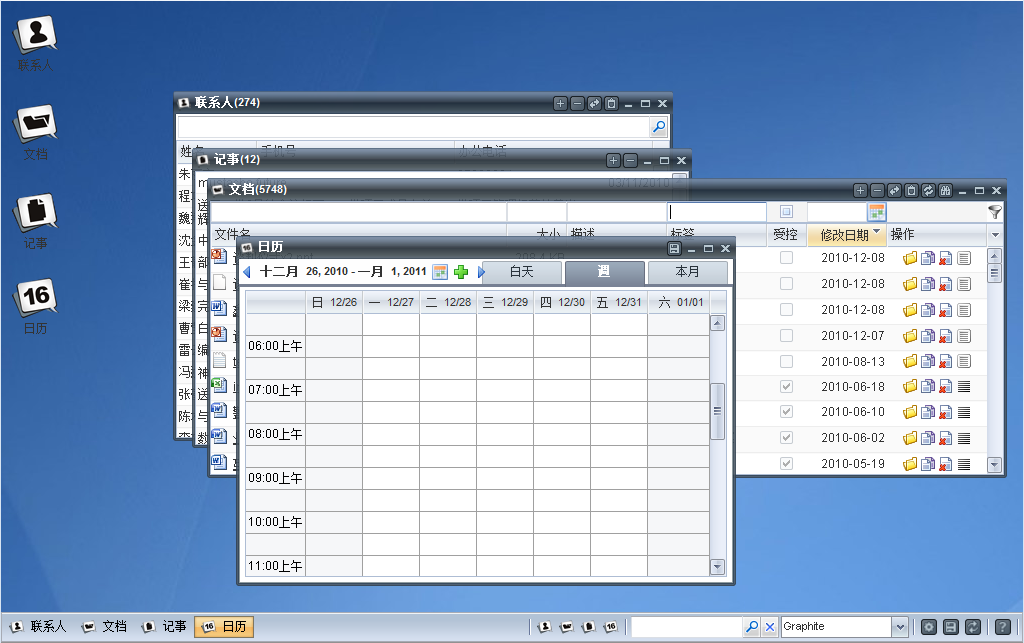
Task: Click up arrow of 日历 scrollbar
Action: click(x=717, y=323)
